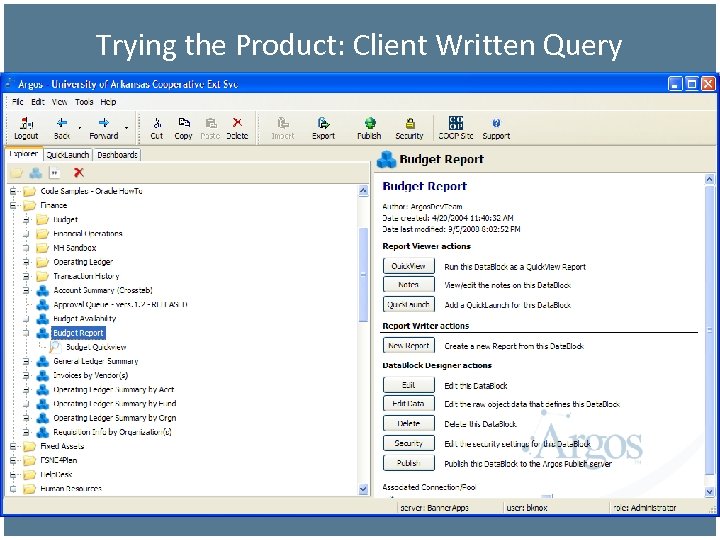Viewport: 720px width, 540px height.
Task: Expand the Human Resources folder node
Action: (x=13, y=489)
